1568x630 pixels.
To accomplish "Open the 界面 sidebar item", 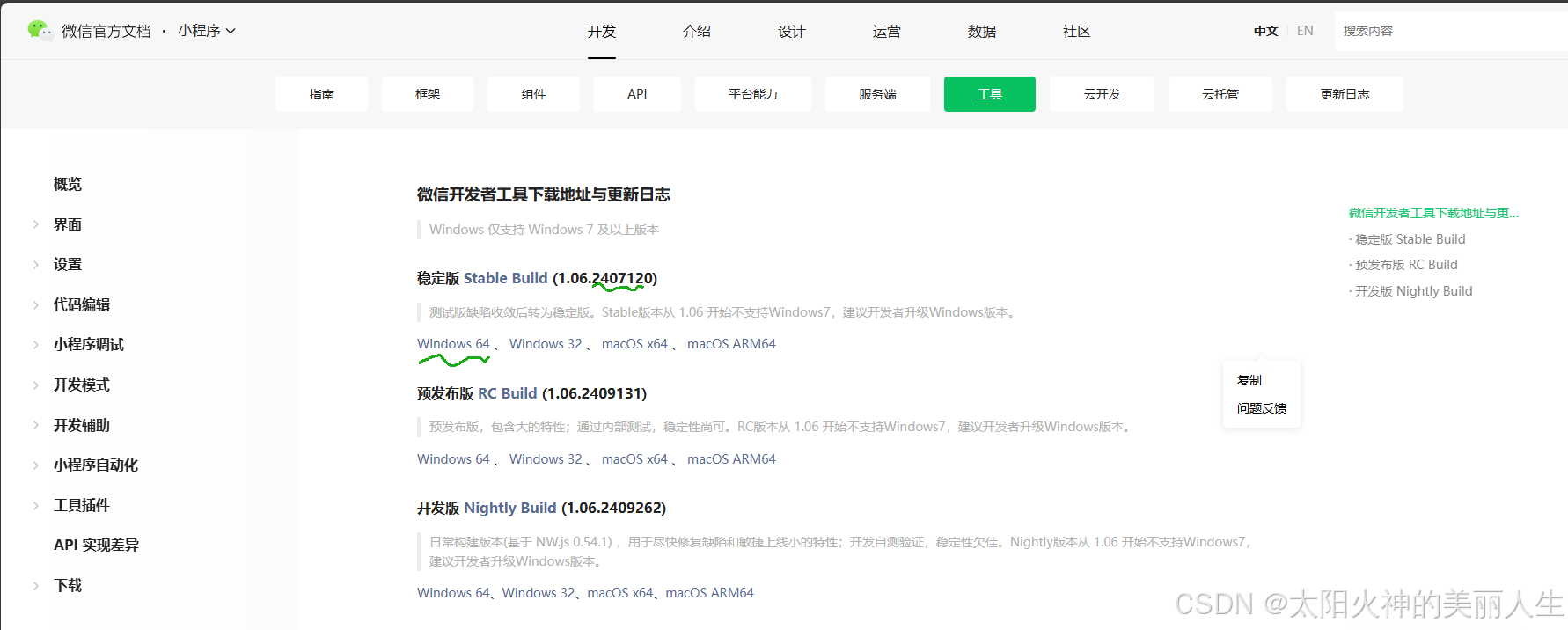I will coord(68,224).
